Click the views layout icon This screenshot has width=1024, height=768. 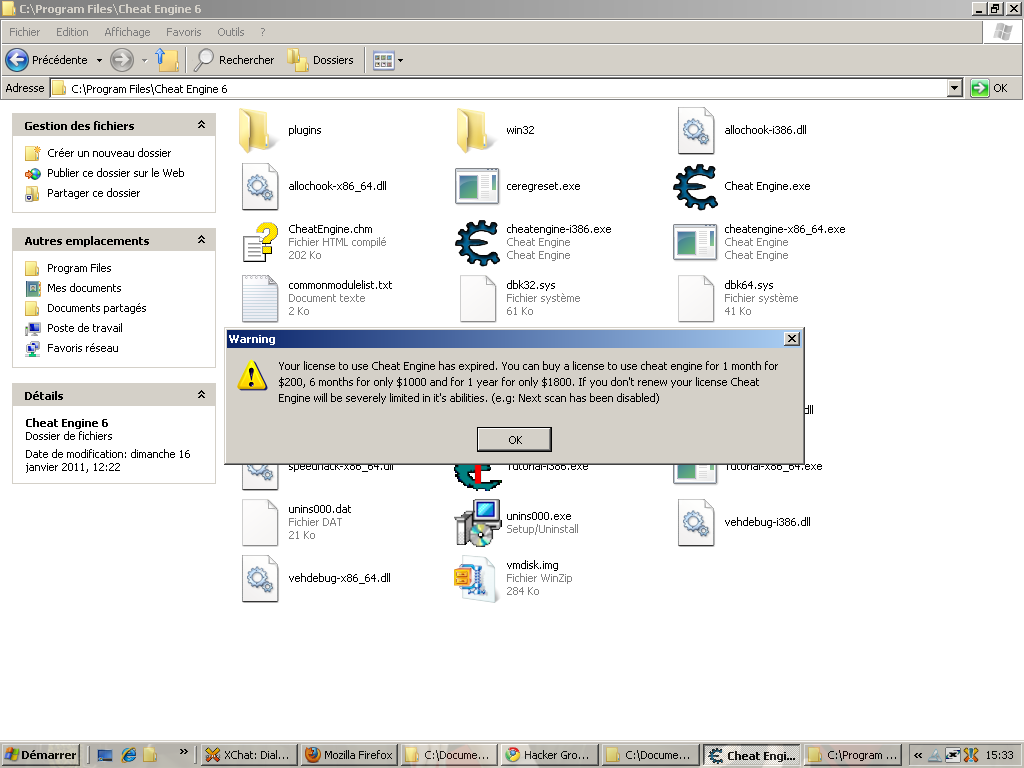coord(383,61)
